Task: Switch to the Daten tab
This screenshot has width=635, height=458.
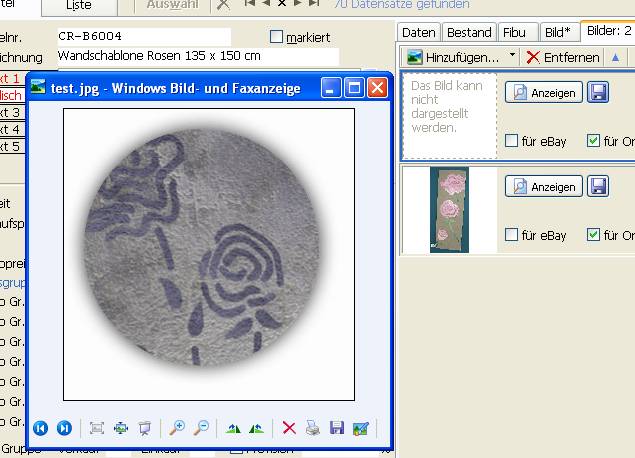Action: pos(419,32)
